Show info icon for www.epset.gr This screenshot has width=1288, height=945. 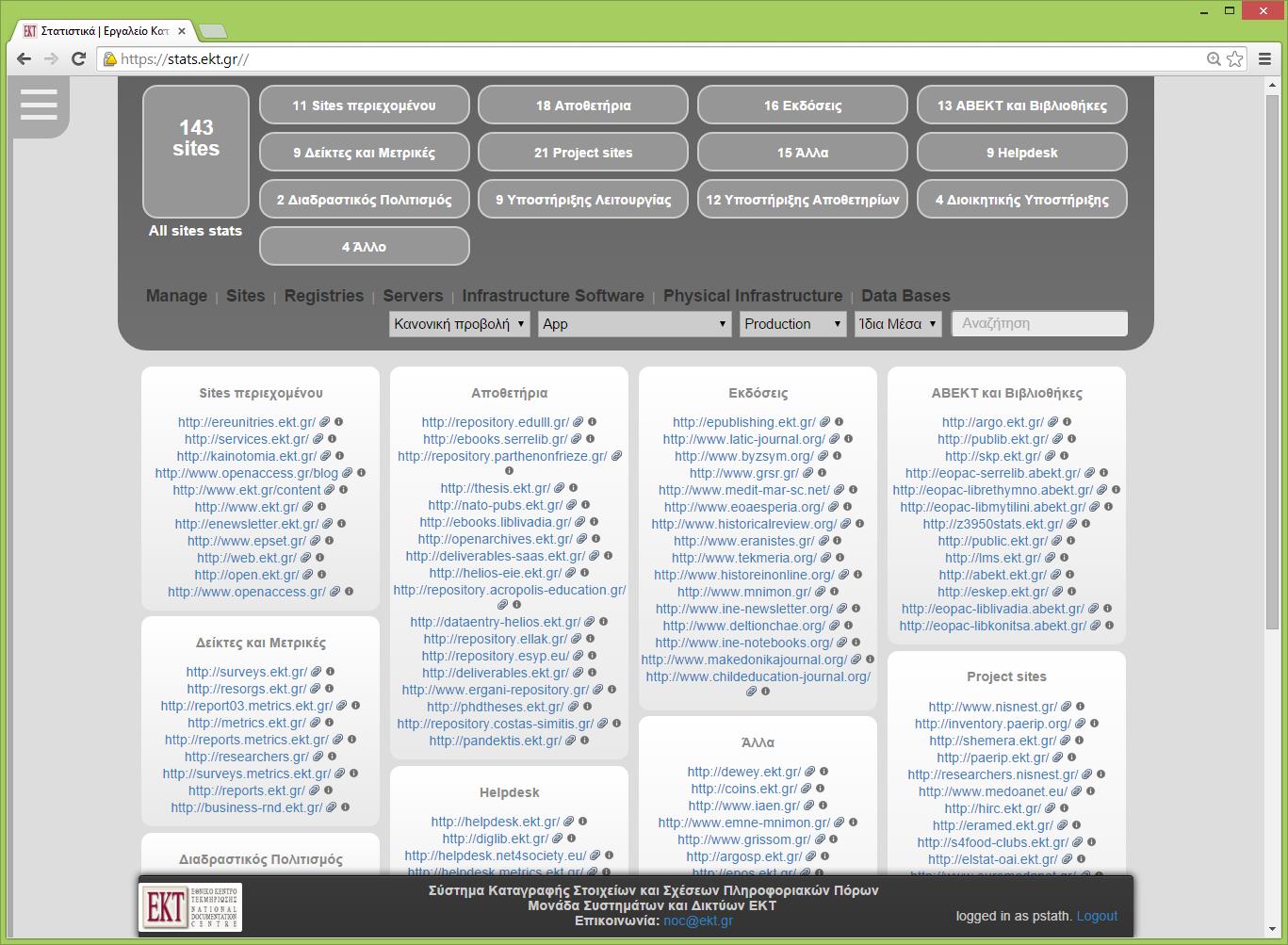[330, 541]
